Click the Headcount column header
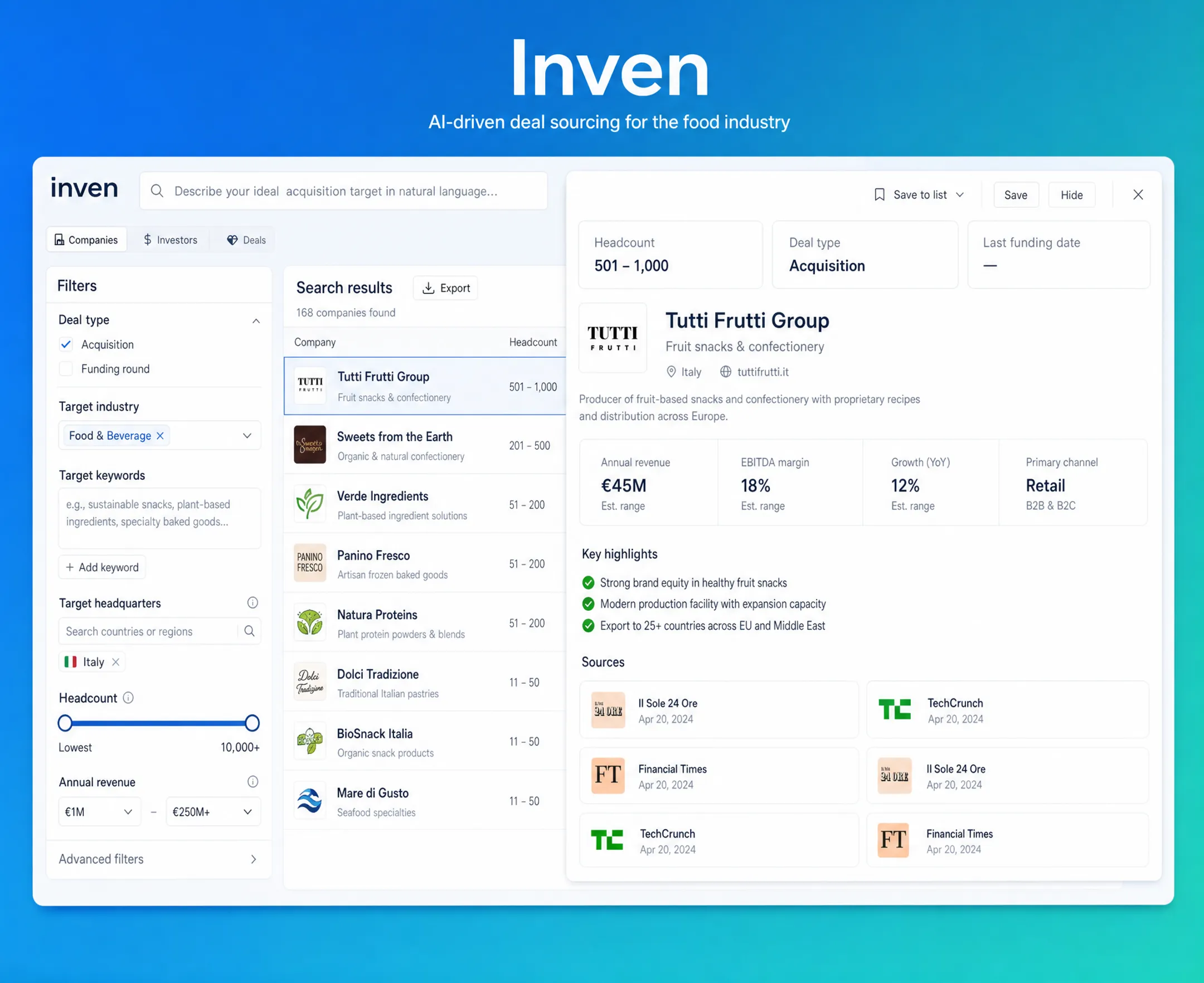This screenshot has height=983, width=1204. (x=533, y=342)
